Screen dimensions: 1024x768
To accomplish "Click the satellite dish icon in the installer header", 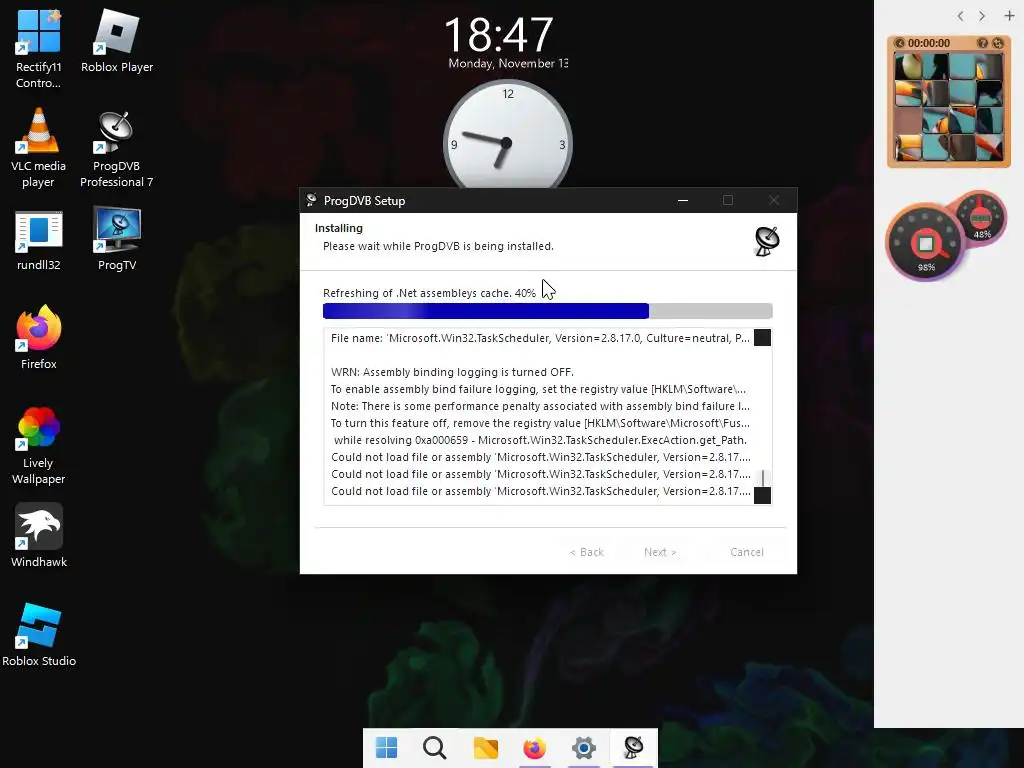I will click(767, 241).
